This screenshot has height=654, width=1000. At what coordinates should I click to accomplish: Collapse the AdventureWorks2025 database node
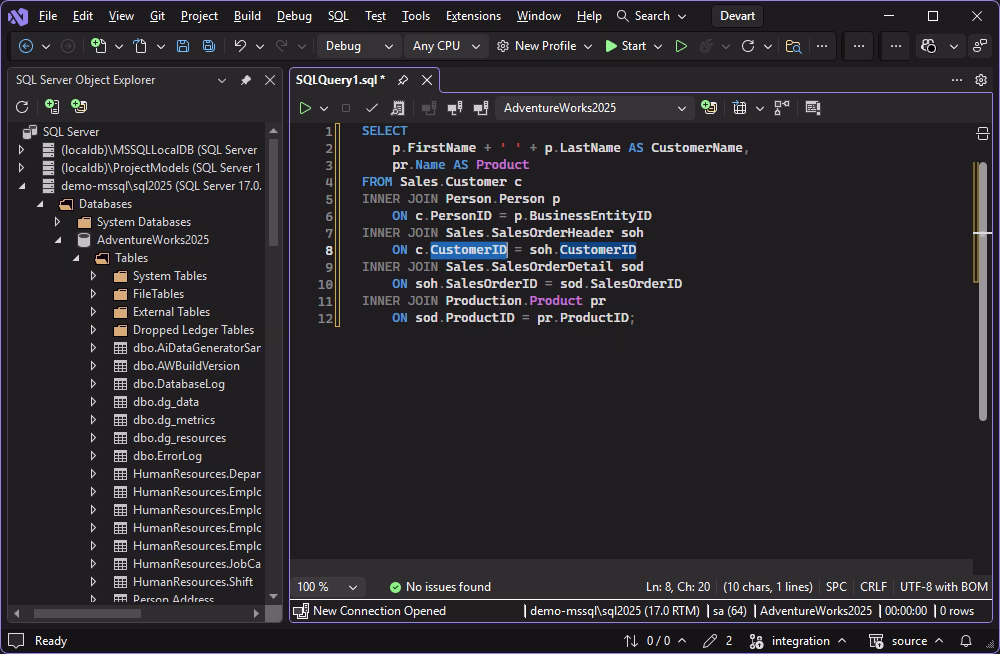[58, 240]
